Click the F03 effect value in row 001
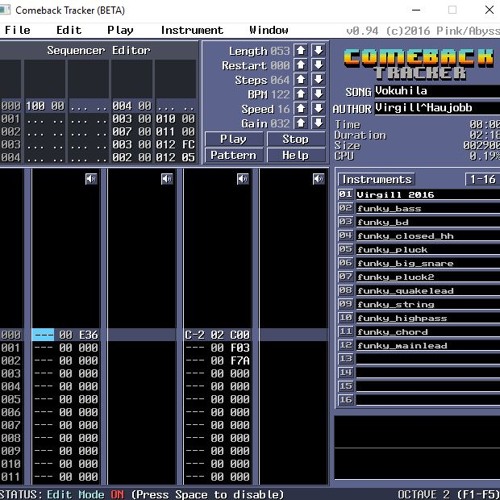 tap(240, 348)
